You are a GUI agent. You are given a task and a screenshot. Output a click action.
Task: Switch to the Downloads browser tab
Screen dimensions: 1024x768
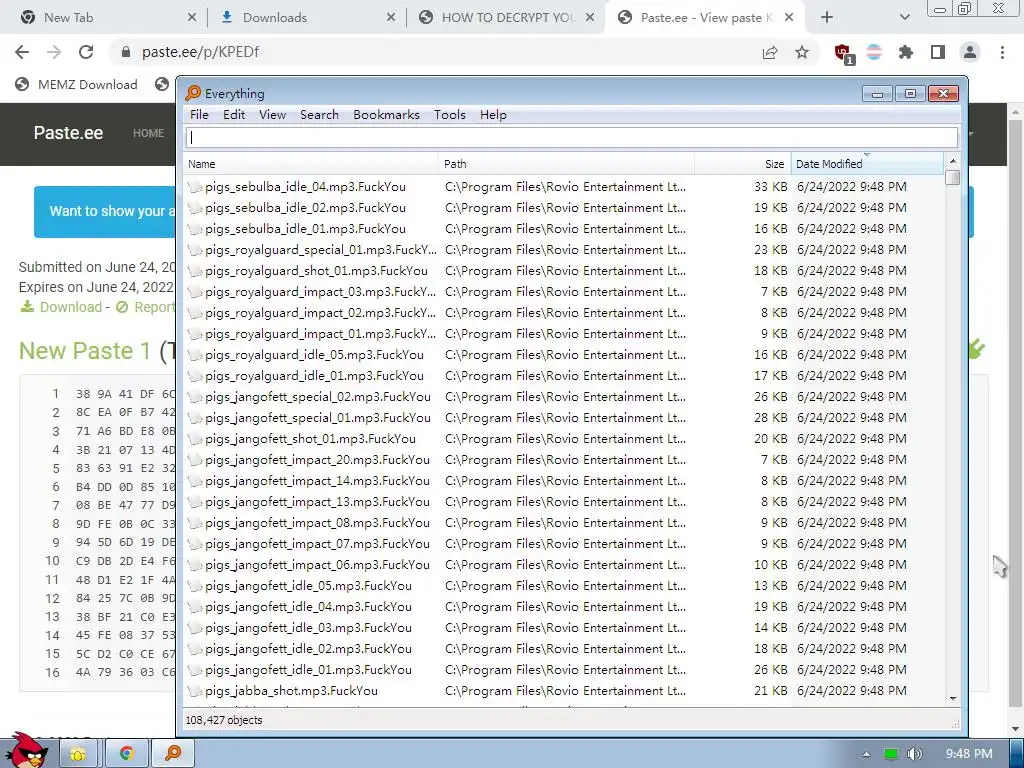pos(305,18)
